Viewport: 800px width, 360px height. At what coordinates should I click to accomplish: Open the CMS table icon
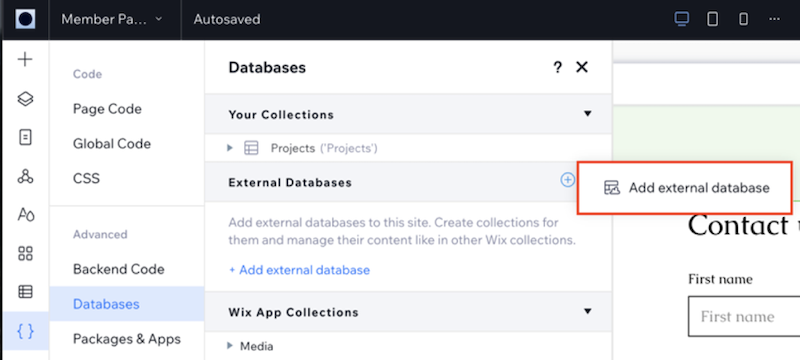(x=25, y=292)
